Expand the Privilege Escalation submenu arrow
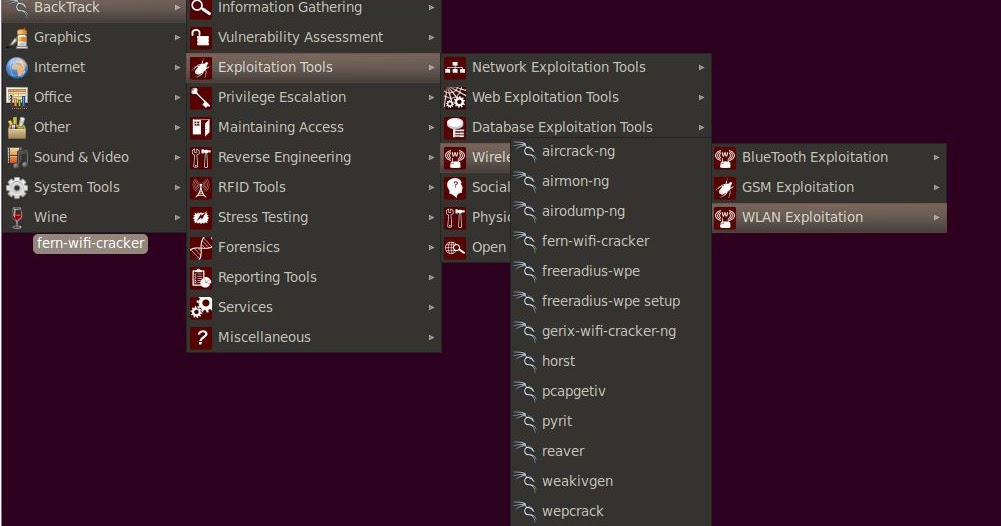 pos(432,97)
